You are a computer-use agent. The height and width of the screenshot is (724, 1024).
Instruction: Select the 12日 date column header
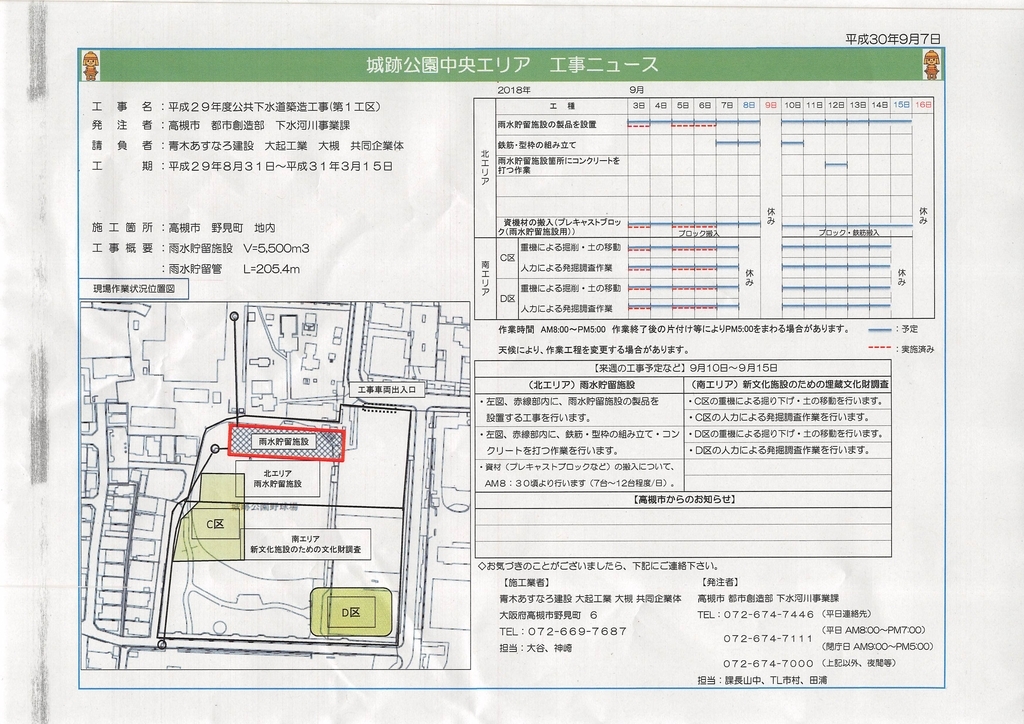click(837, 105)
